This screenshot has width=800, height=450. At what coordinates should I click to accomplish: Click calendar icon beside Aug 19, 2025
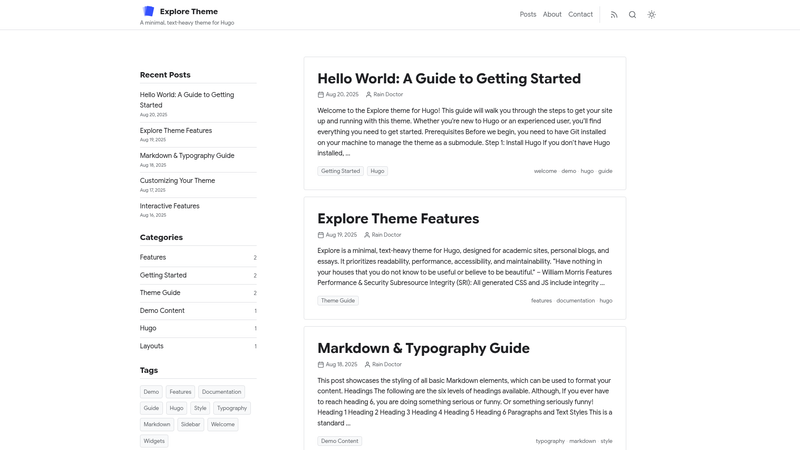click(321, 235)
